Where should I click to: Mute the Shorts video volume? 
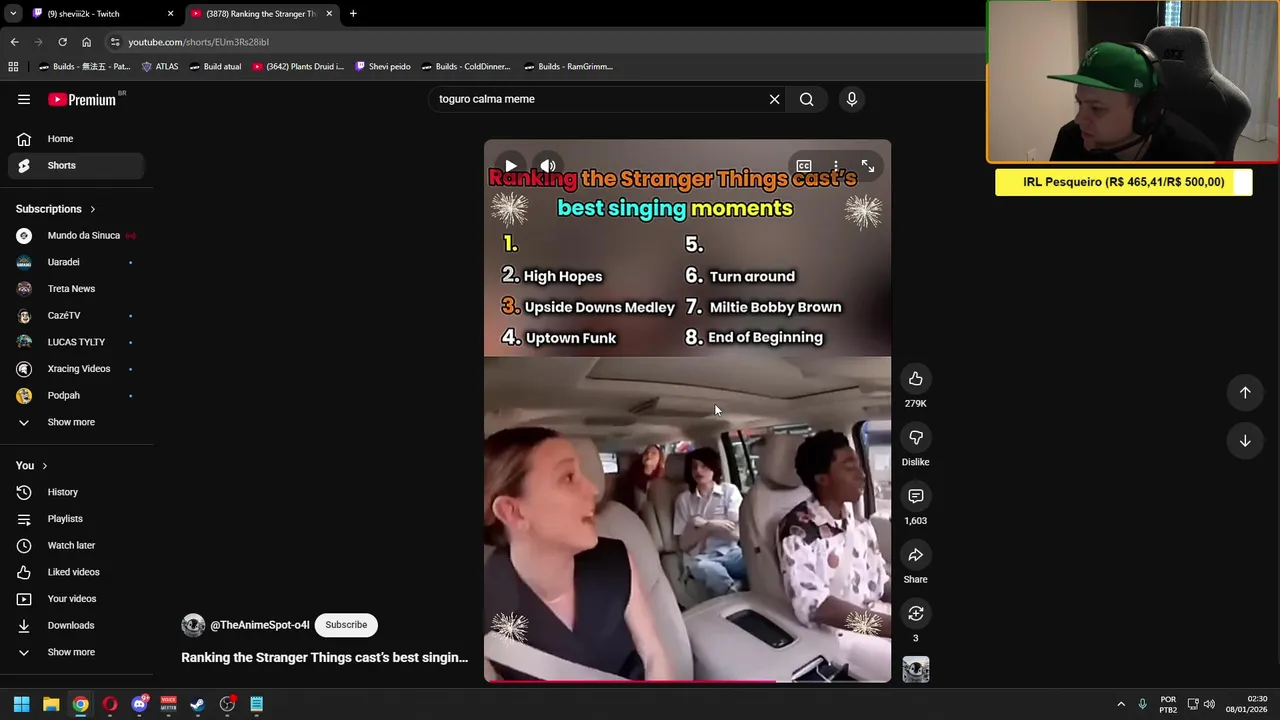coord(548,166)
